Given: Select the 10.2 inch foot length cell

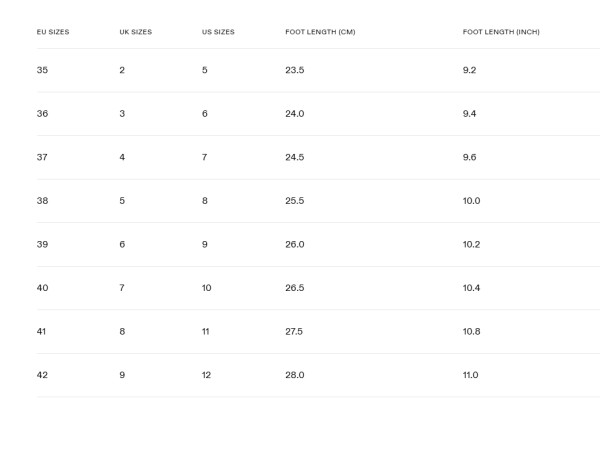Looking at the screenshot, I should 471,244.
